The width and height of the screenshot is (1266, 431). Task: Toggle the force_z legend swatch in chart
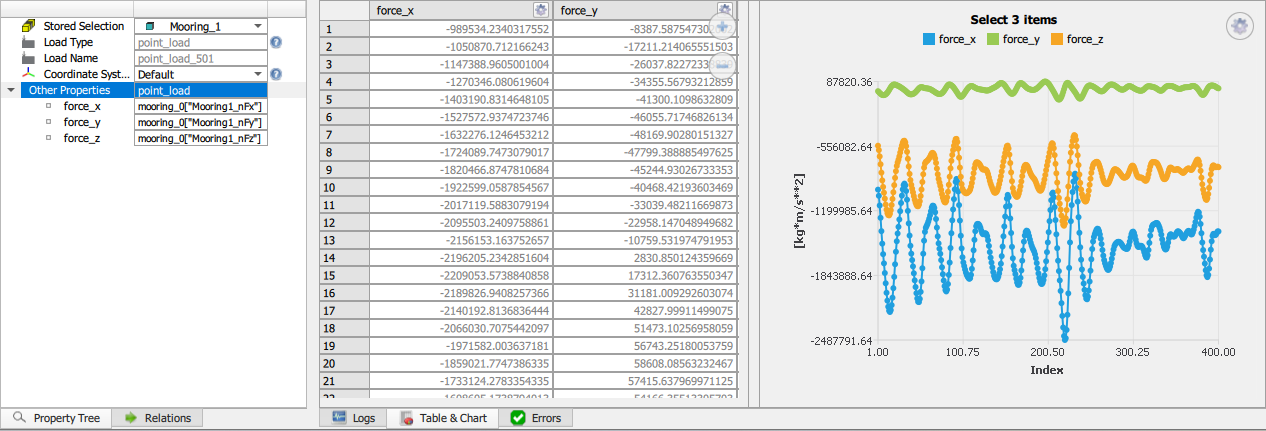(1057, 39)
